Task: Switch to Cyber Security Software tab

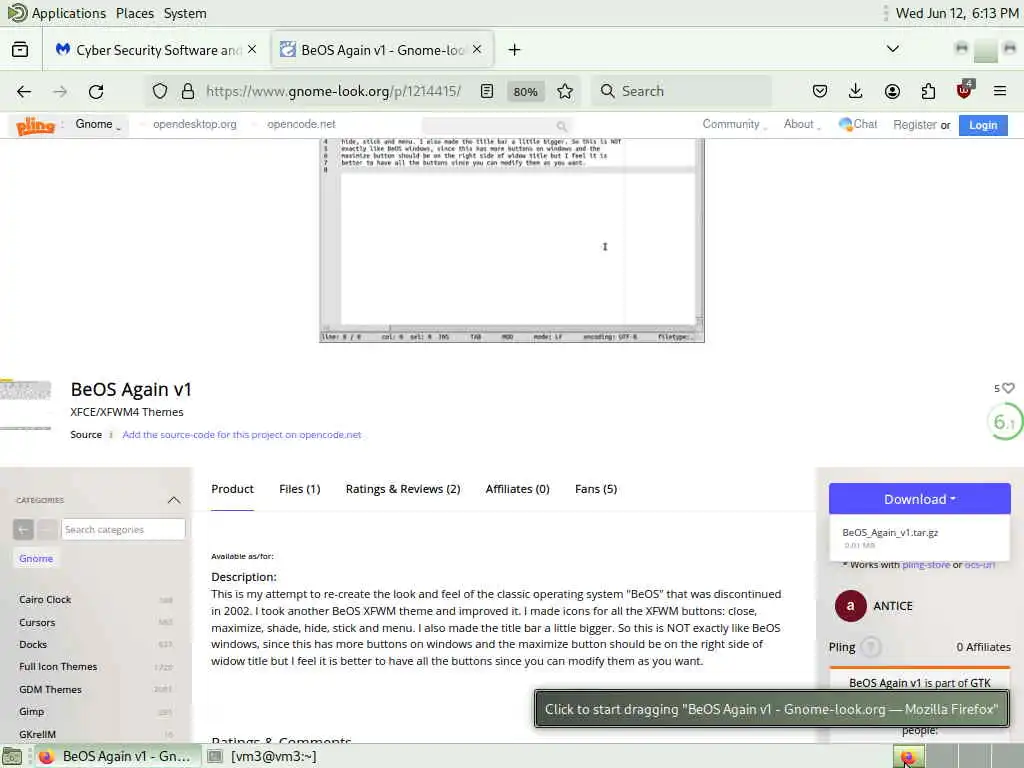Action: tap(157, 50)
